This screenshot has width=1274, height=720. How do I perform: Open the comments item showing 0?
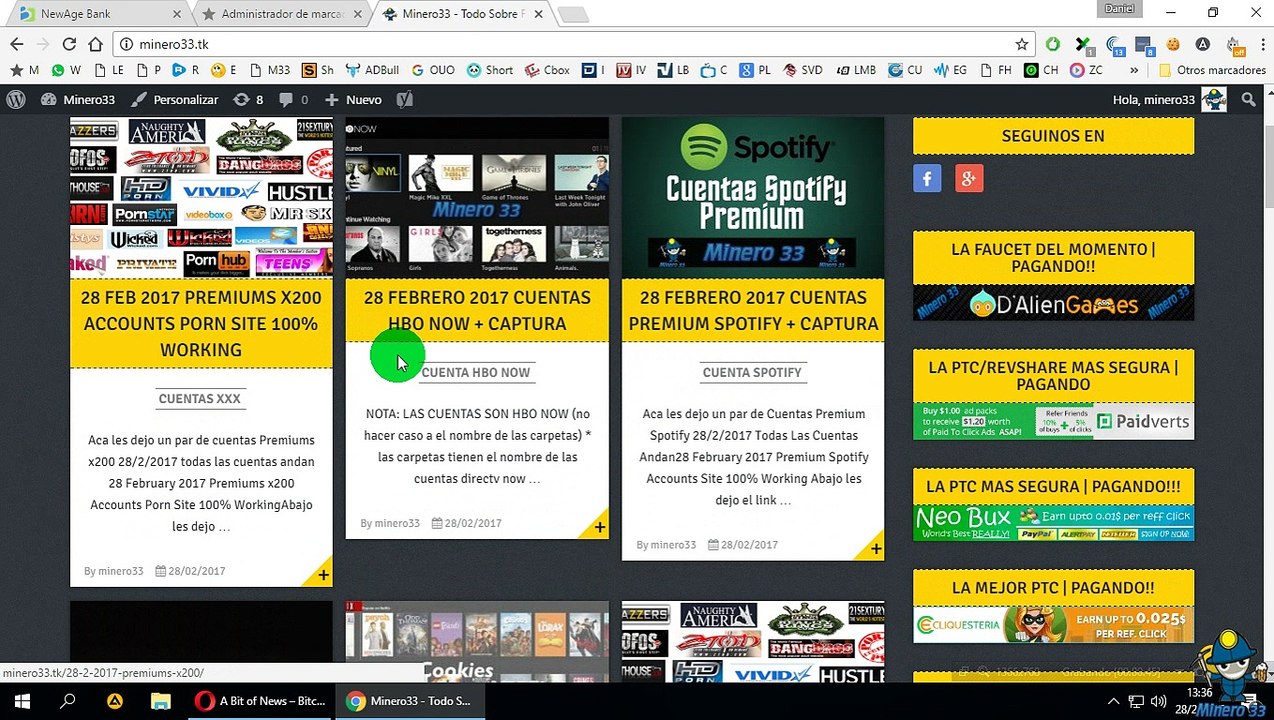[293, 99]
